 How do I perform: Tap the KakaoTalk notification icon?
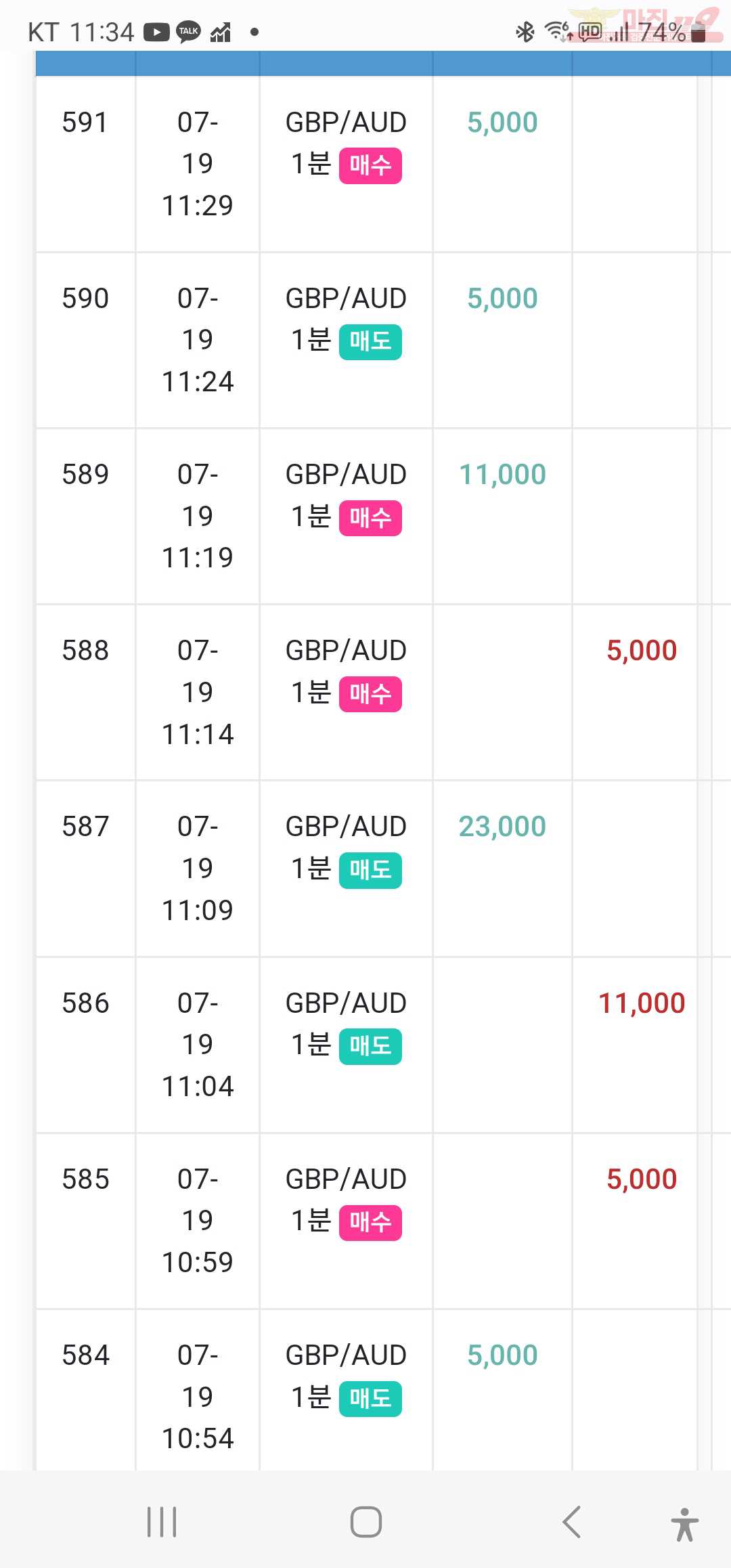pos(188,32)
